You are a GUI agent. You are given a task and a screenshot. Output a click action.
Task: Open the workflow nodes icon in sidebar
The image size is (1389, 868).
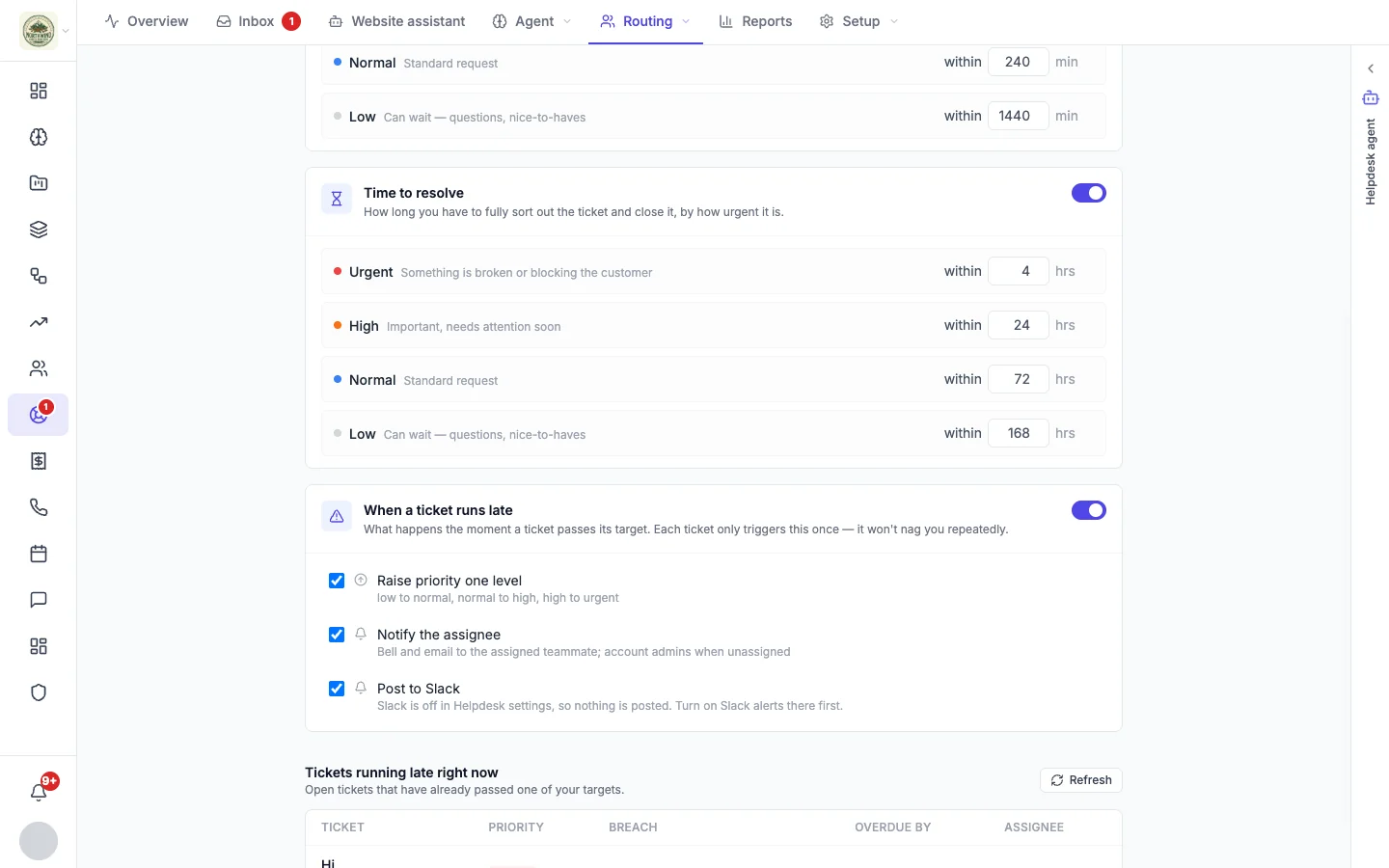click(x=39, y=276)
